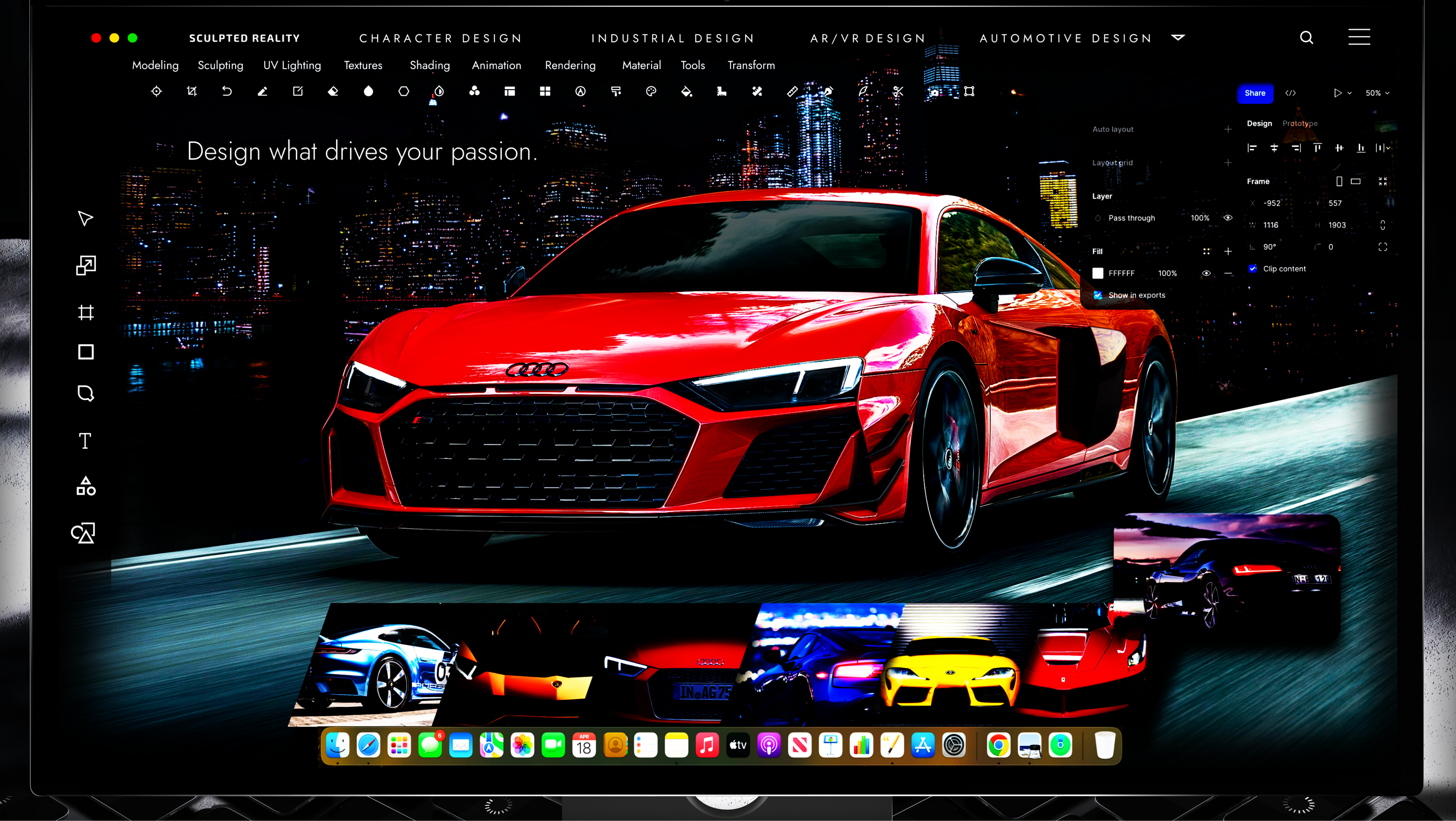Open Google Chrome from the dock
This screenshot has height=821, width=1456.
point(998,745)
